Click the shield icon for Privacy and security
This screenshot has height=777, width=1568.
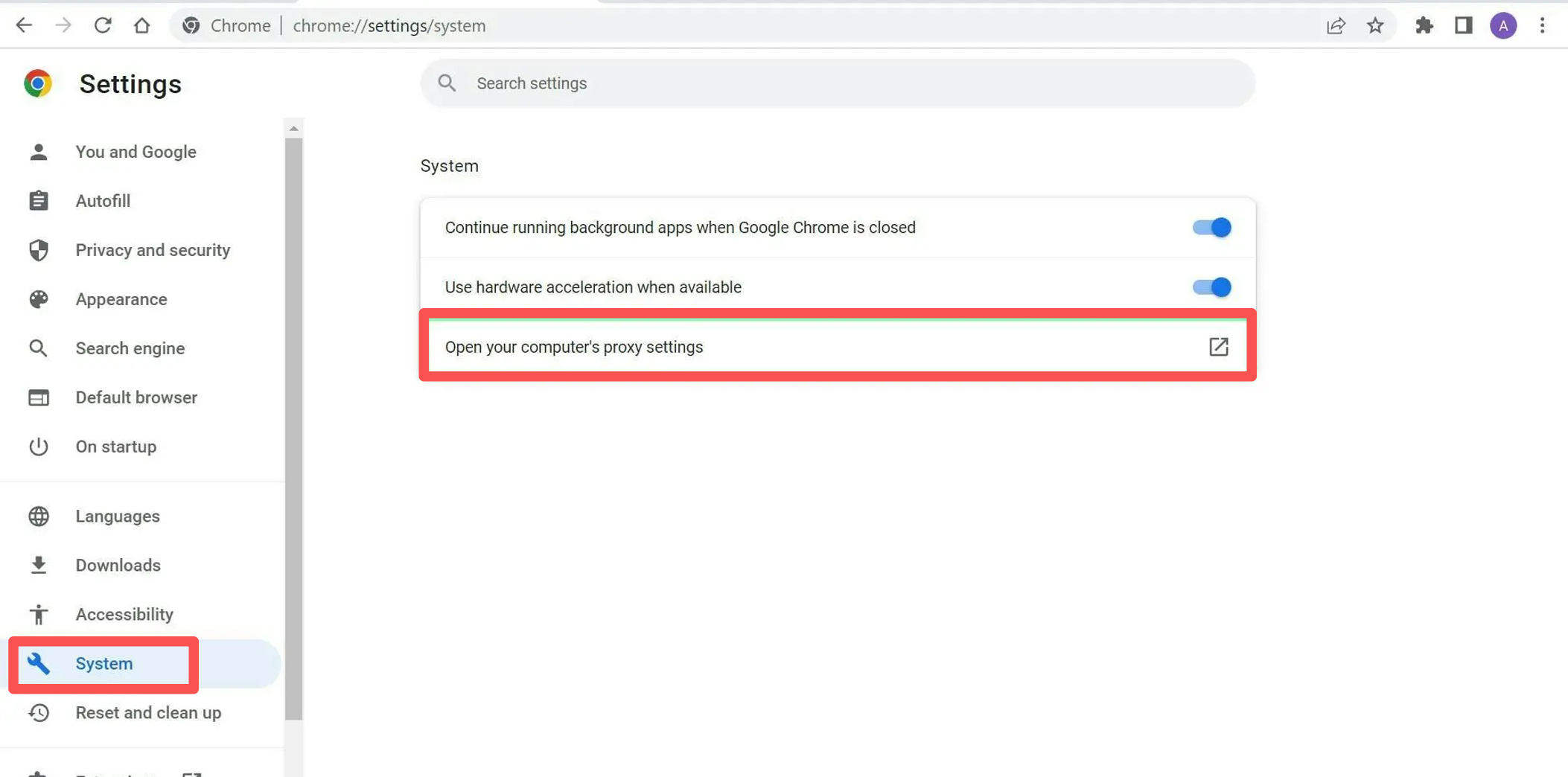point(39,250)
